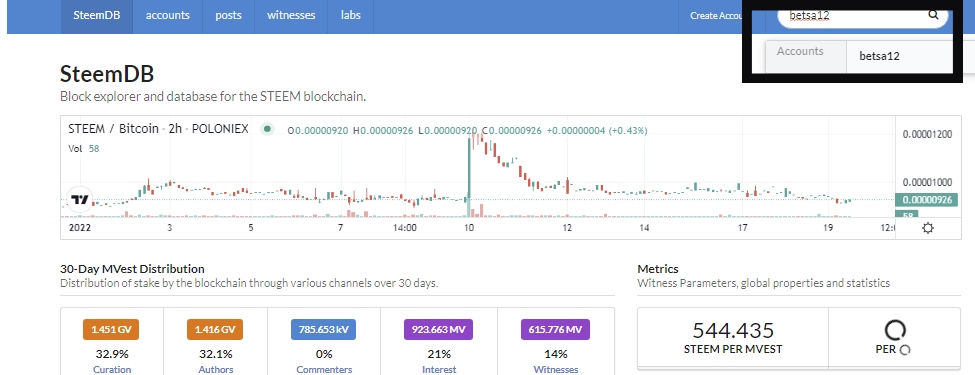Click the search magnifier icon
This screenshot has width=975, height=375.
[x=933, y=15]
